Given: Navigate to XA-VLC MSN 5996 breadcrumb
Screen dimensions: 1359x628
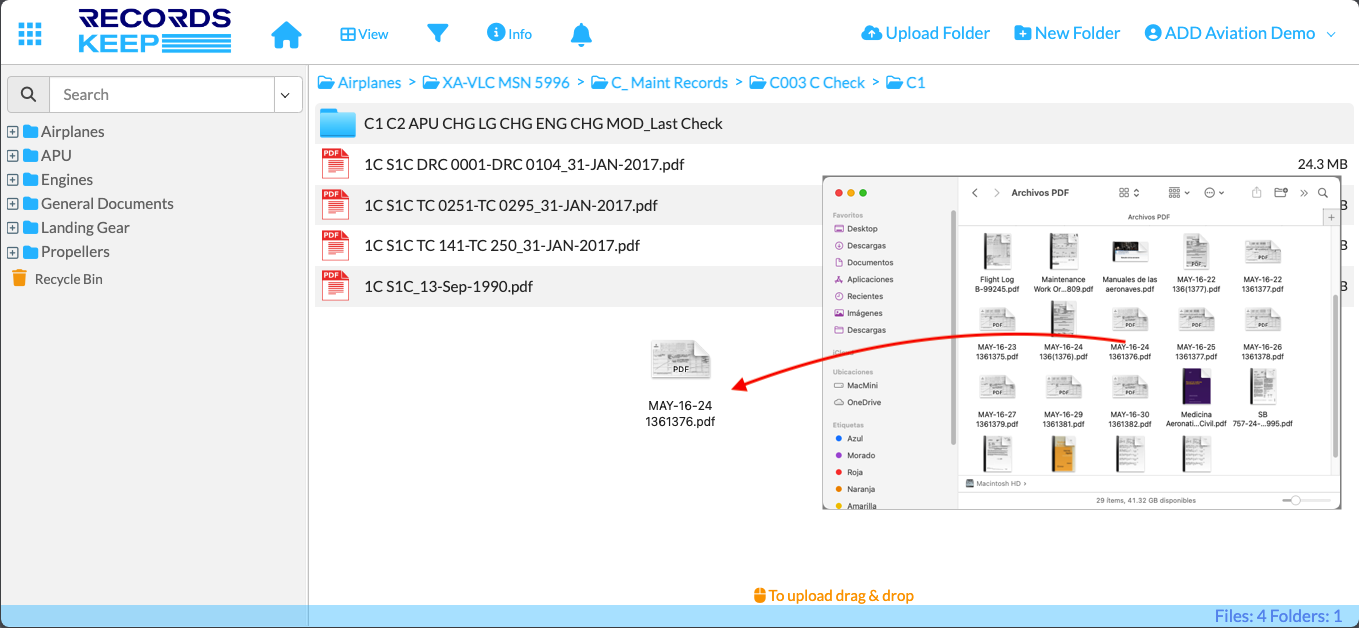Looking at the screenshot, I should tap(505, 83).
